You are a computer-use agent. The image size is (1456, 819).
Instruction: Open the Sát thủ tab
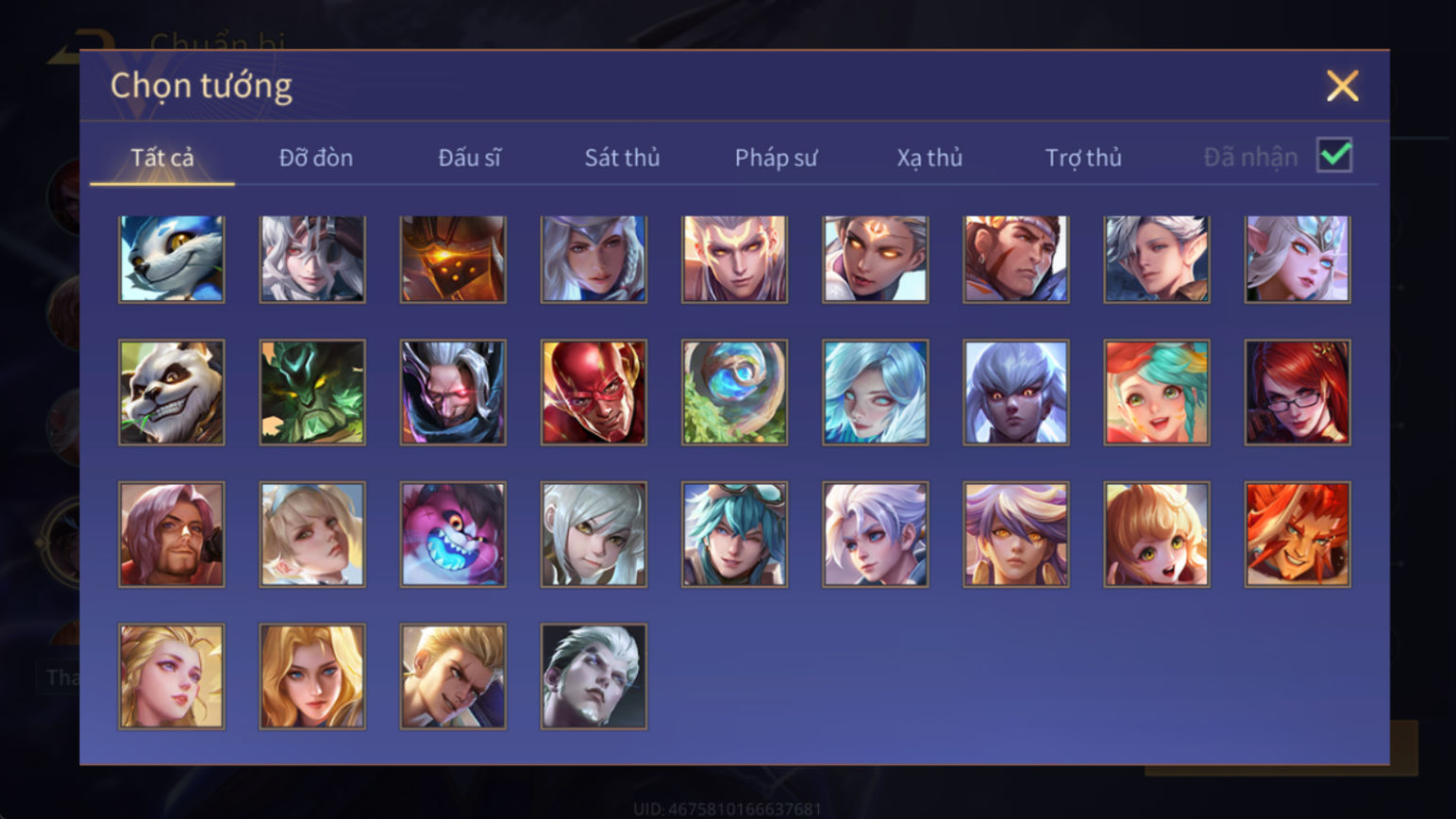[622, 158]
